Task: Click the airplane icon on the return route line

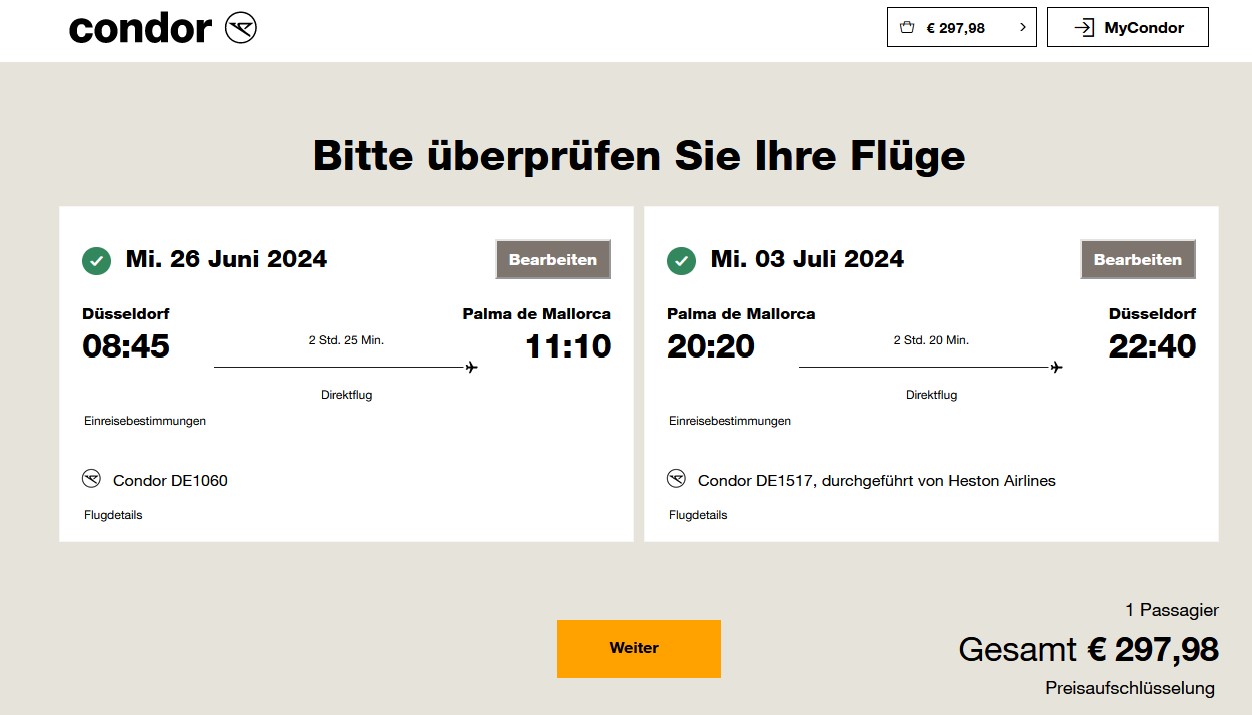Action: [x=1055, y=366]
